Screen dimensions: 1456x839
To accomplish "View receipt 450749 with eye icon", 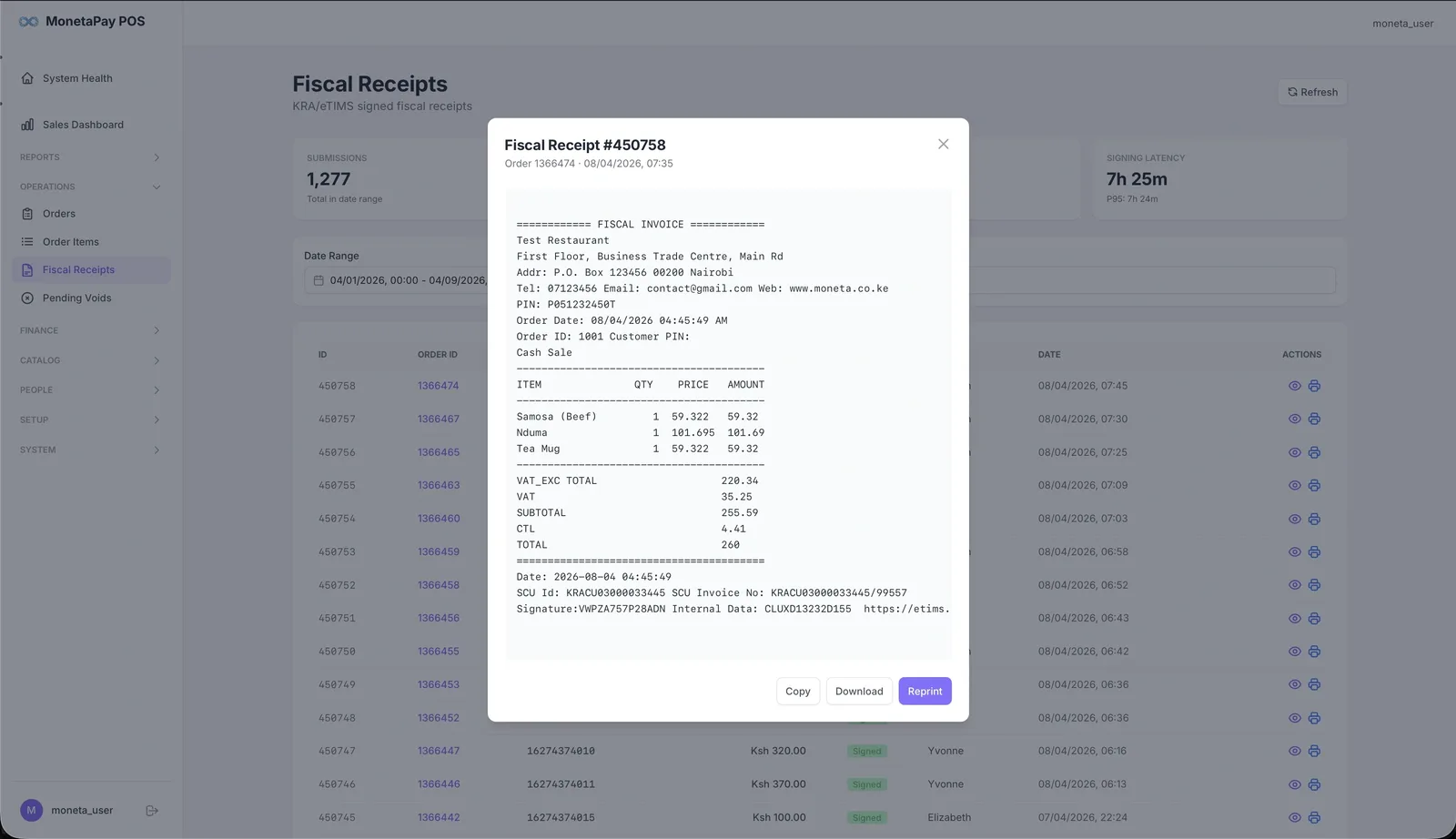I will click(x=1295, y=684).
